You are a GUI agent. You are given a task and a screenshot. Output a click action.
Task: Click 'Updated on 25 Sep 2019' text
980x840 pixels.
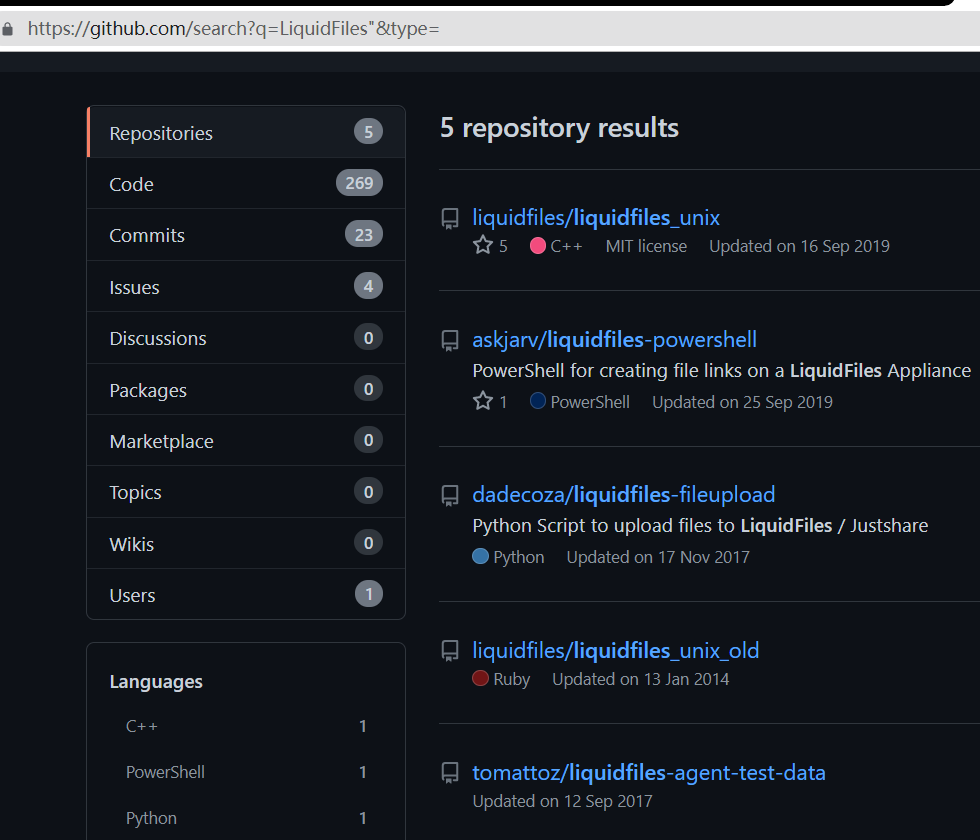pos(742,402)
